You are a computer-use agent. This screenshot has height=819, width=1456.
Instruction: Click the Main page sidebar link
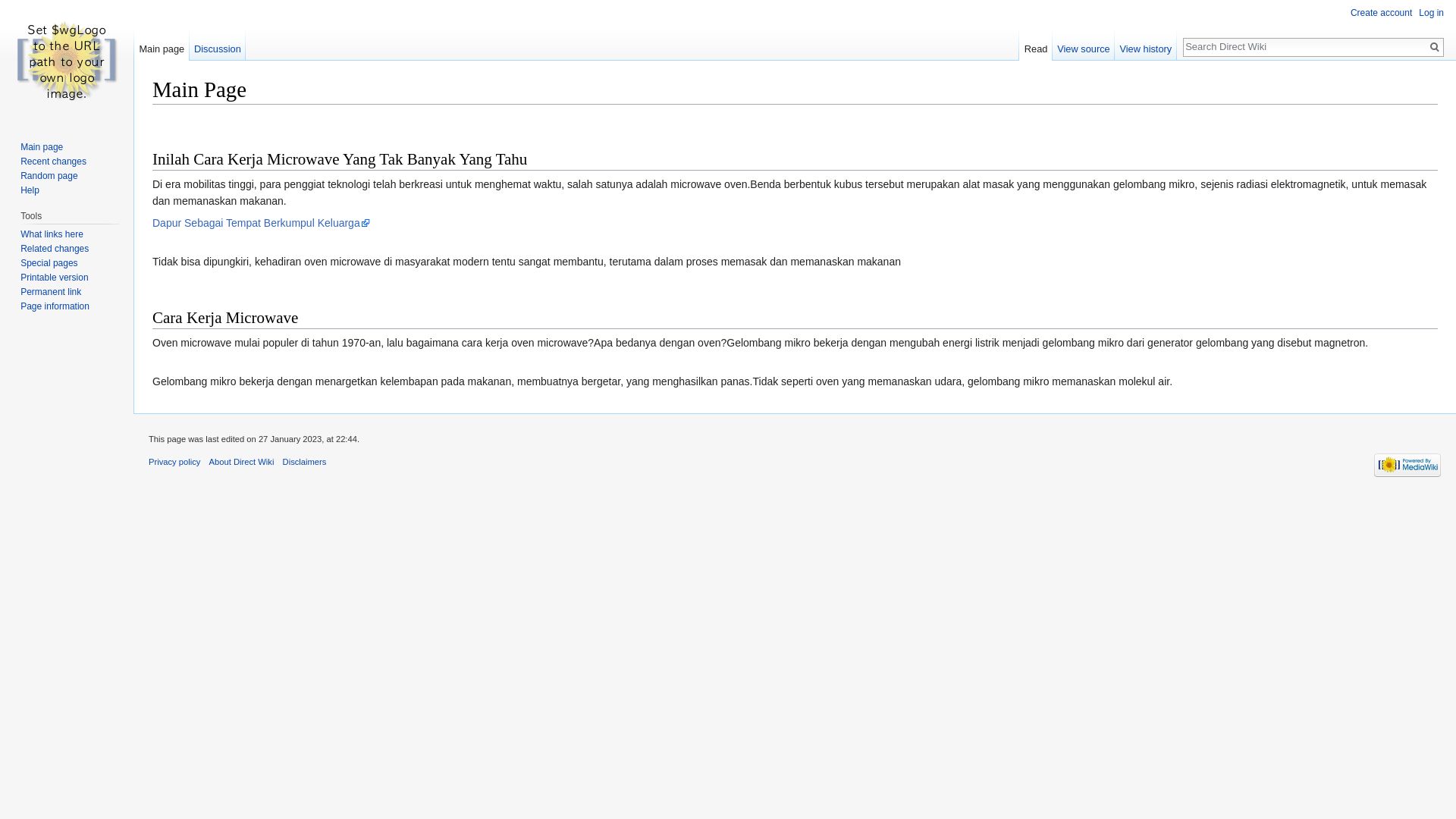click(41, 147)
